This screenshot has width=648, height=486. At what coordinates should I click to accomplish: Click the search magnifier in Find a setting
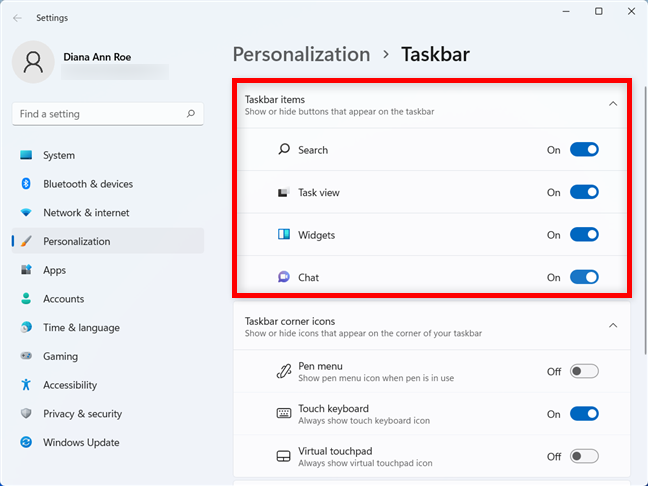pyautogui.click(x=190, y=114)
